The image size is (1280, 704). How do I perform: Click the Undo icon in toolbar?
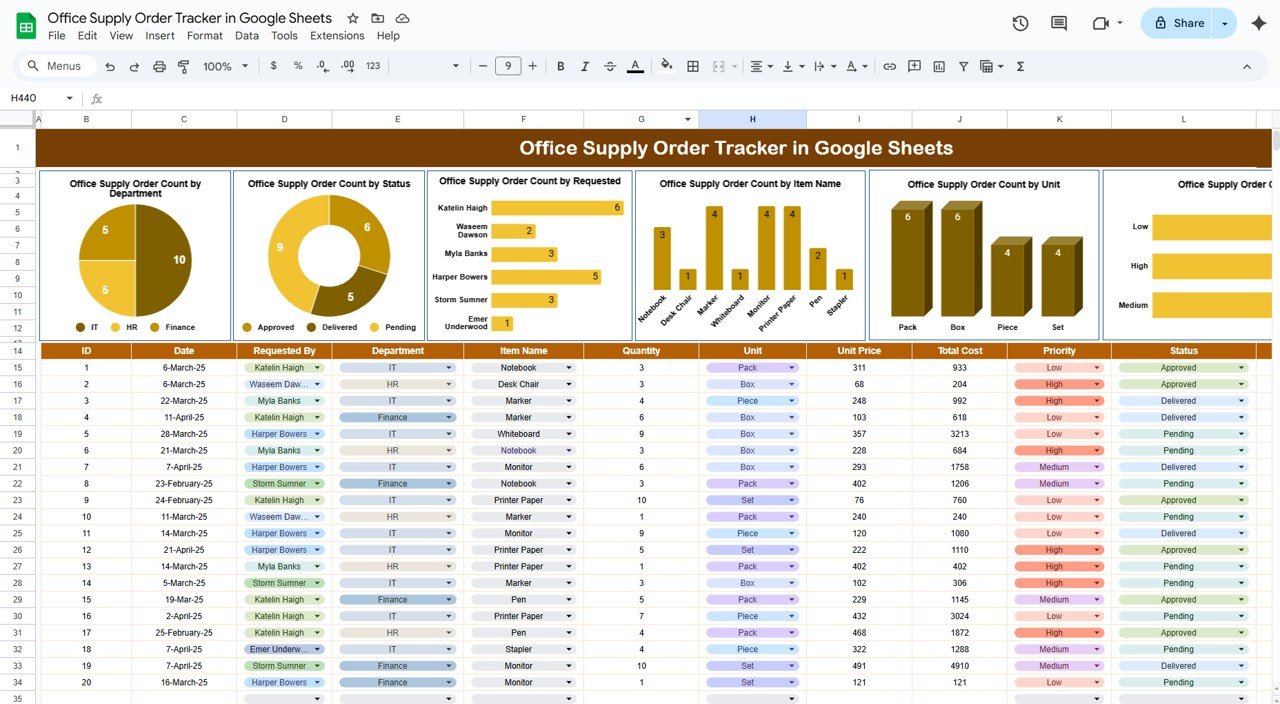109,66
